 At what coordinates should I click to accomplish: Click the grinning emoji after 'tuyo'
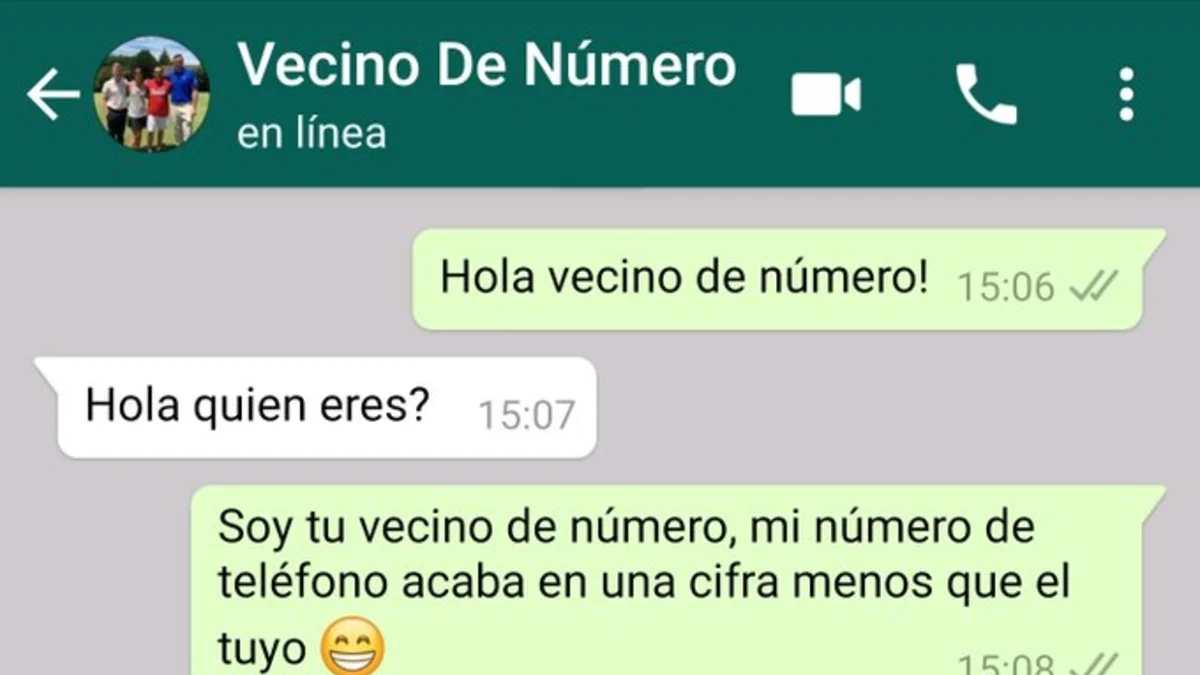tap(352, 648)
